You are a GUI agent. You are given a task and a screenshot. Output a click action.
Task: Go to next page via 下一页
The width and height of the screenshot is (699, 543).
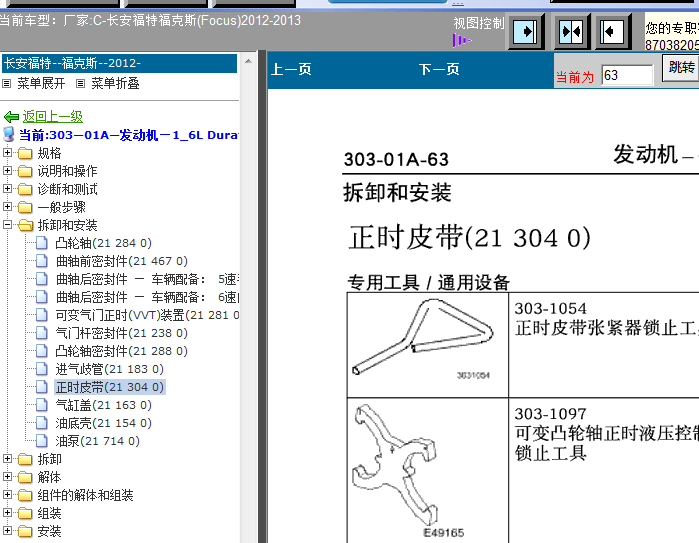click(x=439, y=70)
